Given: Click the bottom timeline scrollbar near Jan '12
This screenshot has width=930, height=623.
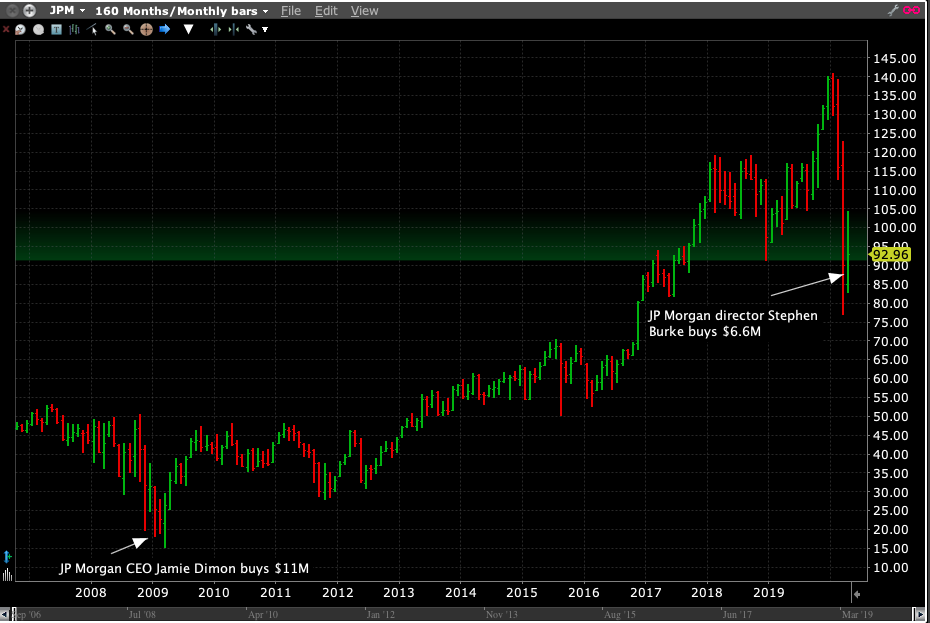Looking at the screenshot, I should pyautogui.click(x=381, y=614).
